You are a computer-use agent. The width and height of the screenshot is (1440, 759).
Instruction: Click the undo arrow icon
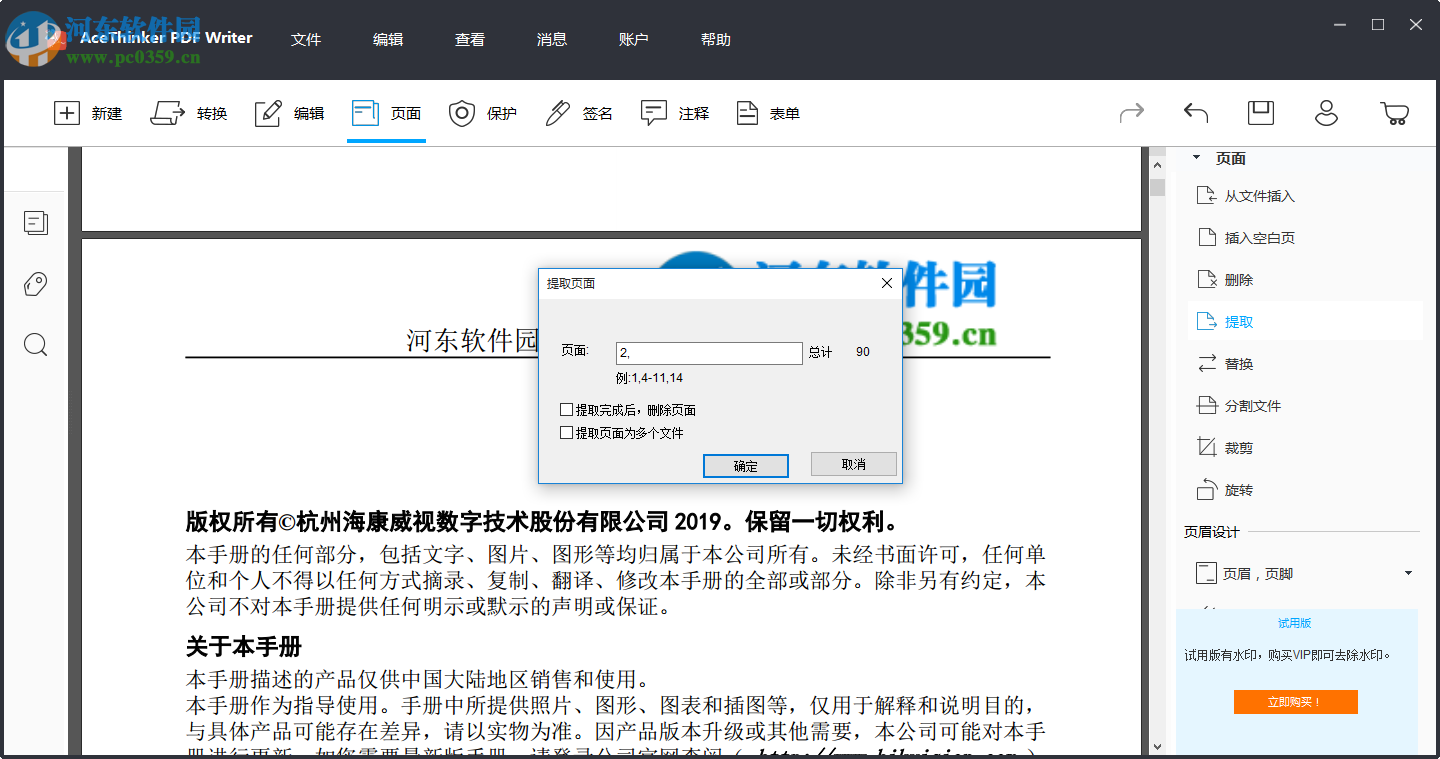pos(1195,113)
